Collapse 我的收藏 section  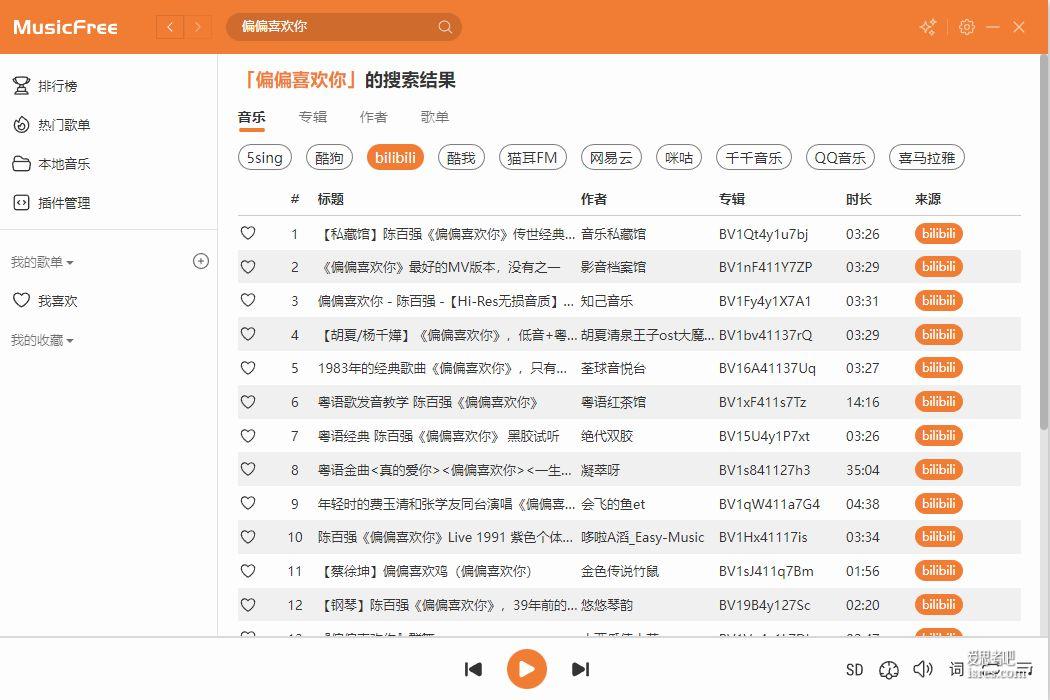[42, 340]
